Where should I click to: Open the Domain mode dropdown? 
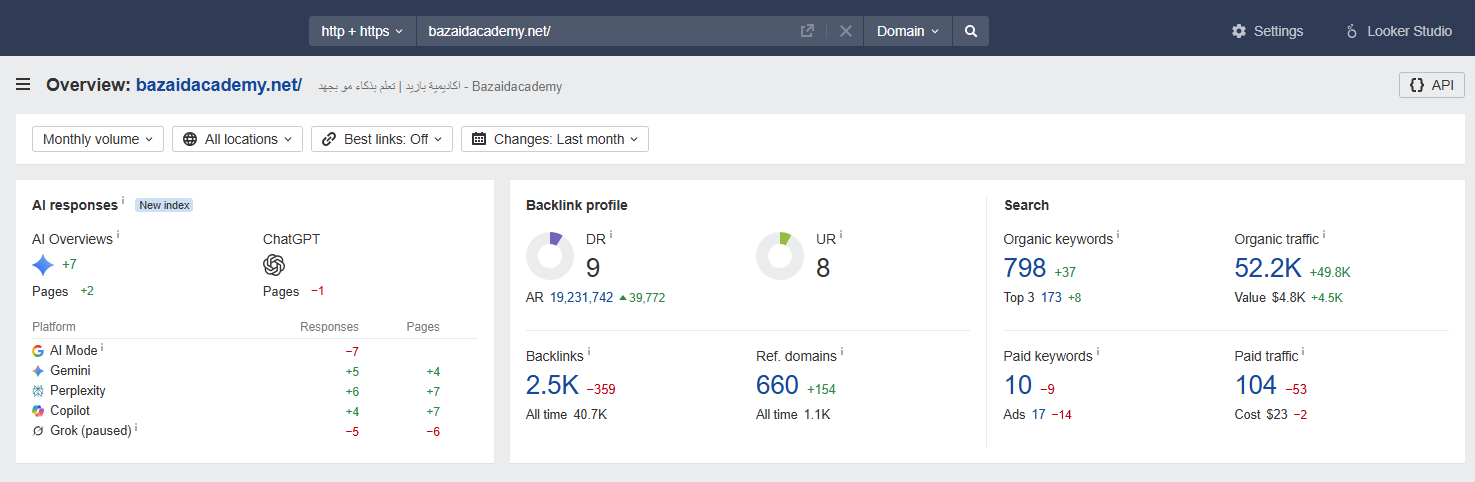(x=908, y=31)
